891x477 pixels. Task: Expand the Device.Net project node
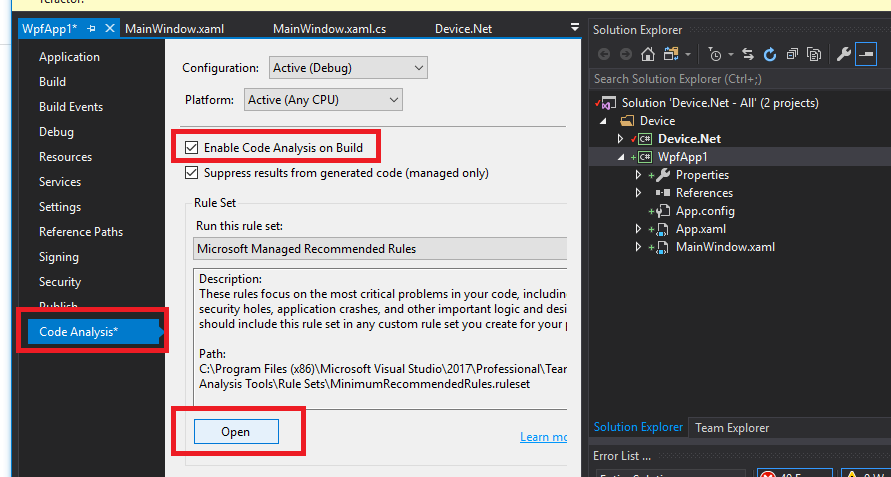tap(621, 139)
